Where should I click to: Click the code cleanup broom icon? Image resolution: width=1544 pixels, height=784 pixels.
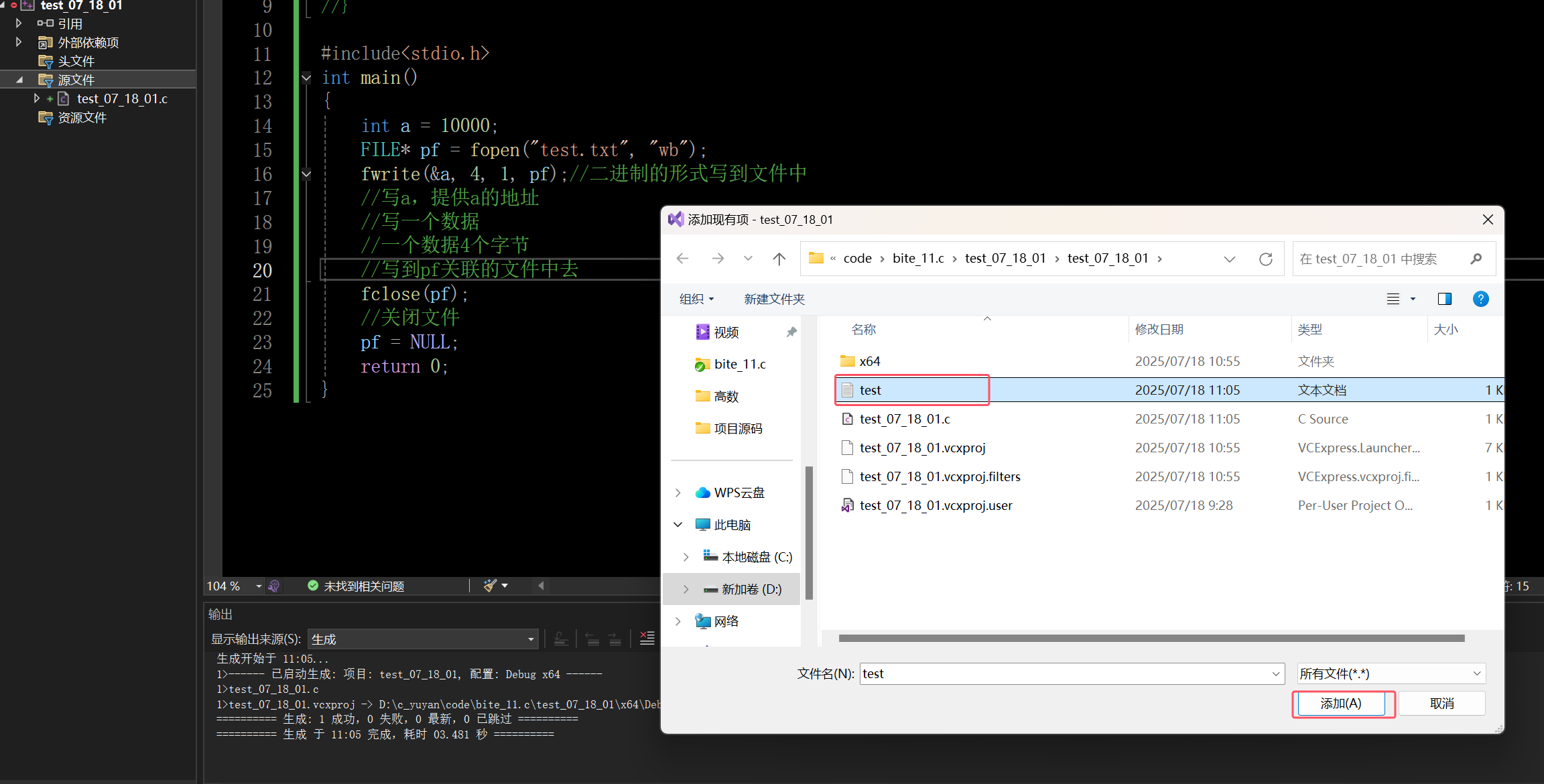pyautogui.click(x=490, y=586)
